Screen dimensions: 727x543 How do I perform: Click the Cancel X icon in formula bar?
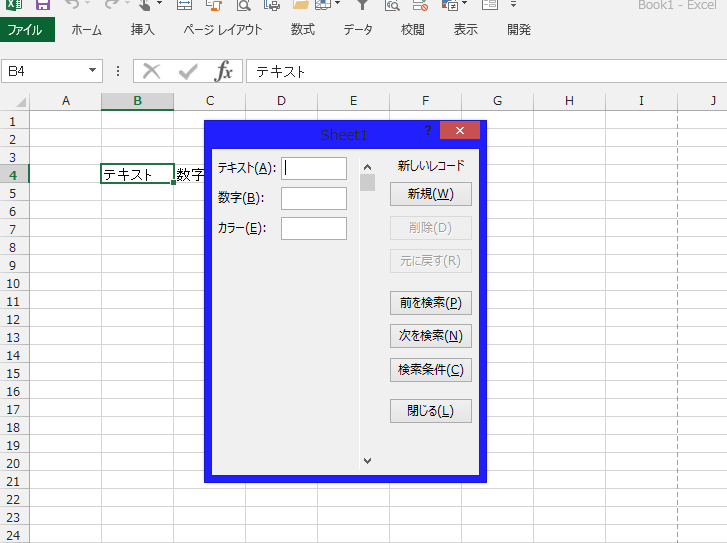(152, 71)
